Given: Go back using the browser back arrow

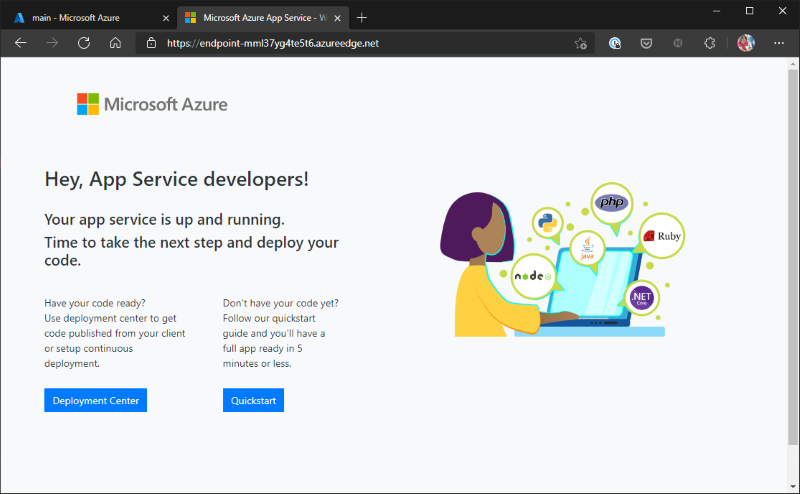Looking at the screenshot, I should (20, 43).
